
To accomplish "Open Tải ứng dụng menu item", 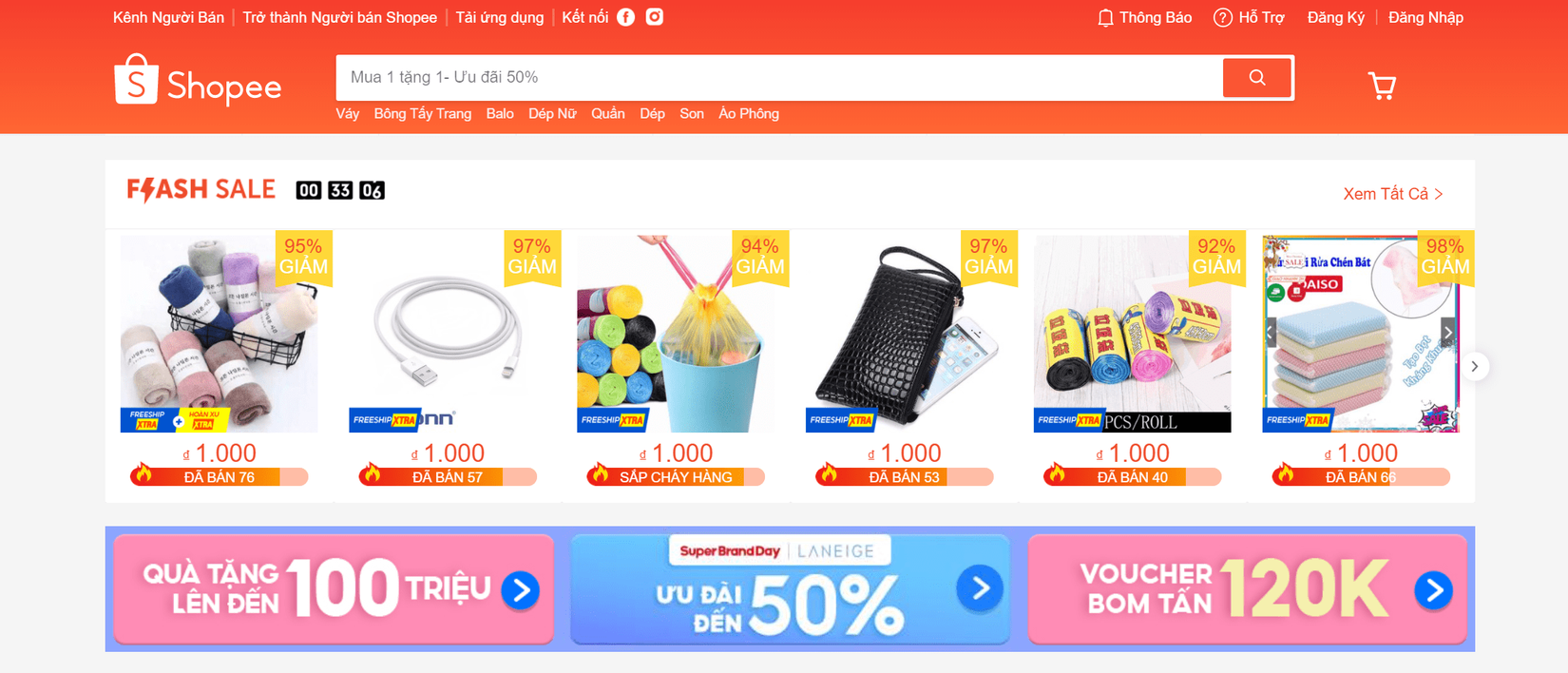I will pyautogui.click(x=500, y=18).
